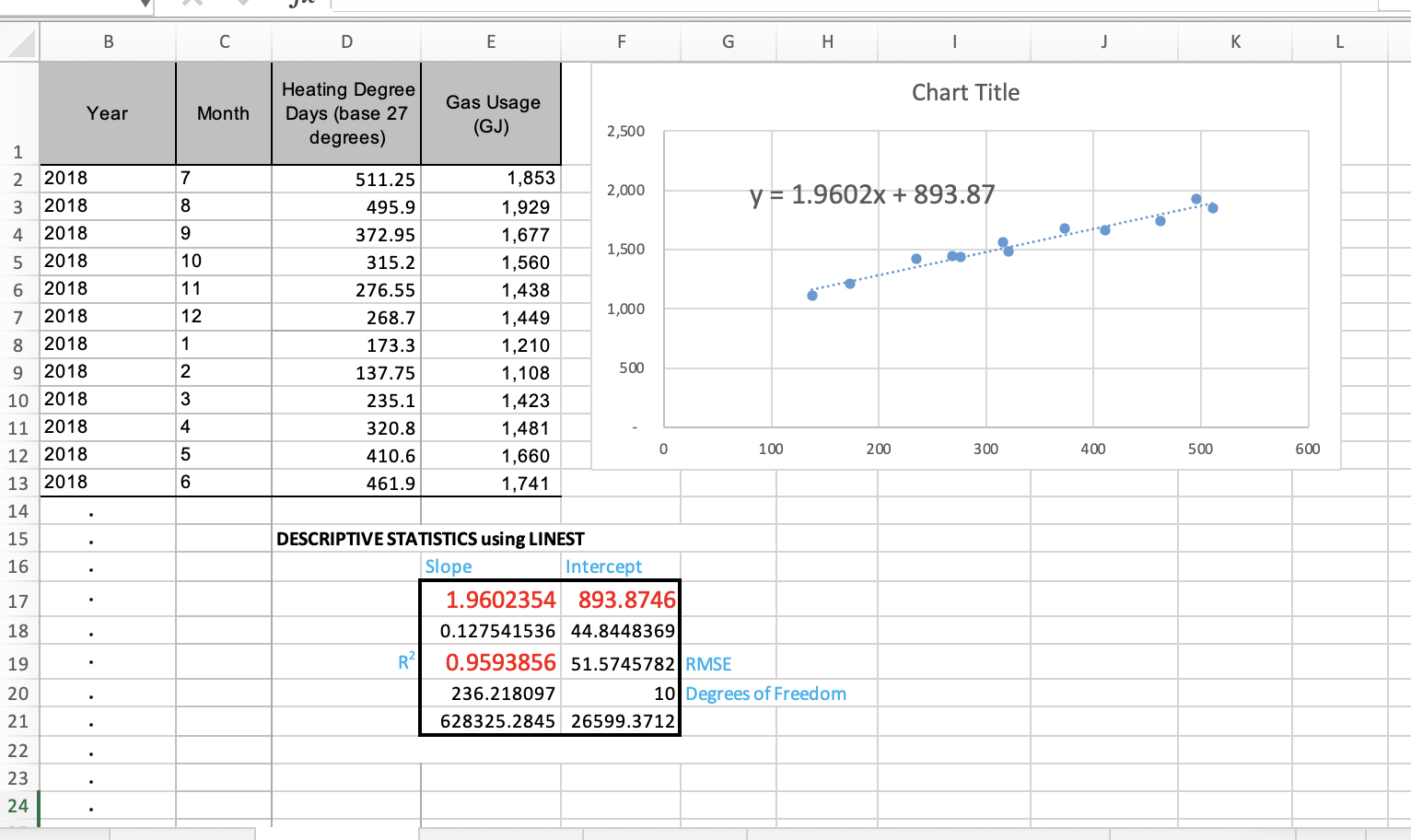Select column C header

224,41
